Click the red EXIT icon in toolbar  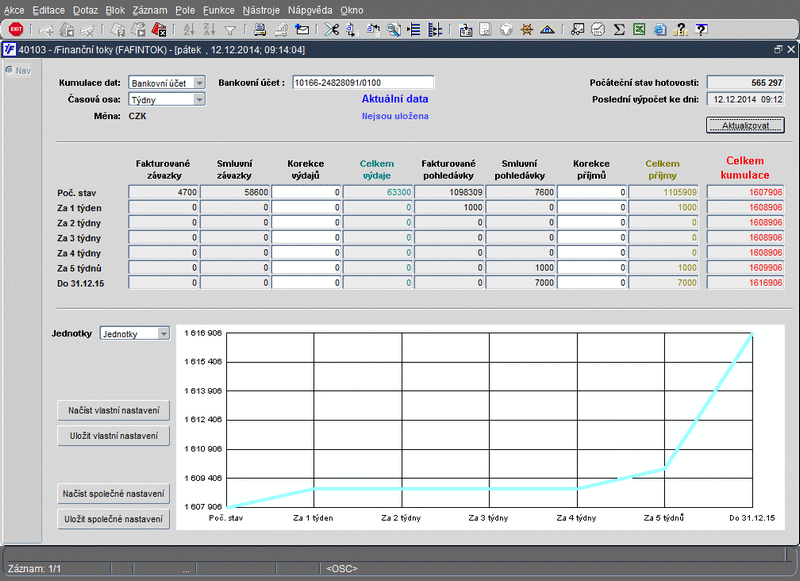pos(15,29)
